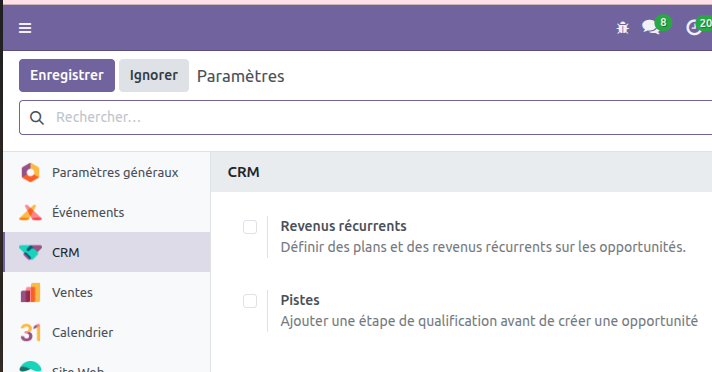This screenshot has width=712, height=372.
Task: Click the 'Définir des plans et des revenus' description
Action: pos(483,247)
